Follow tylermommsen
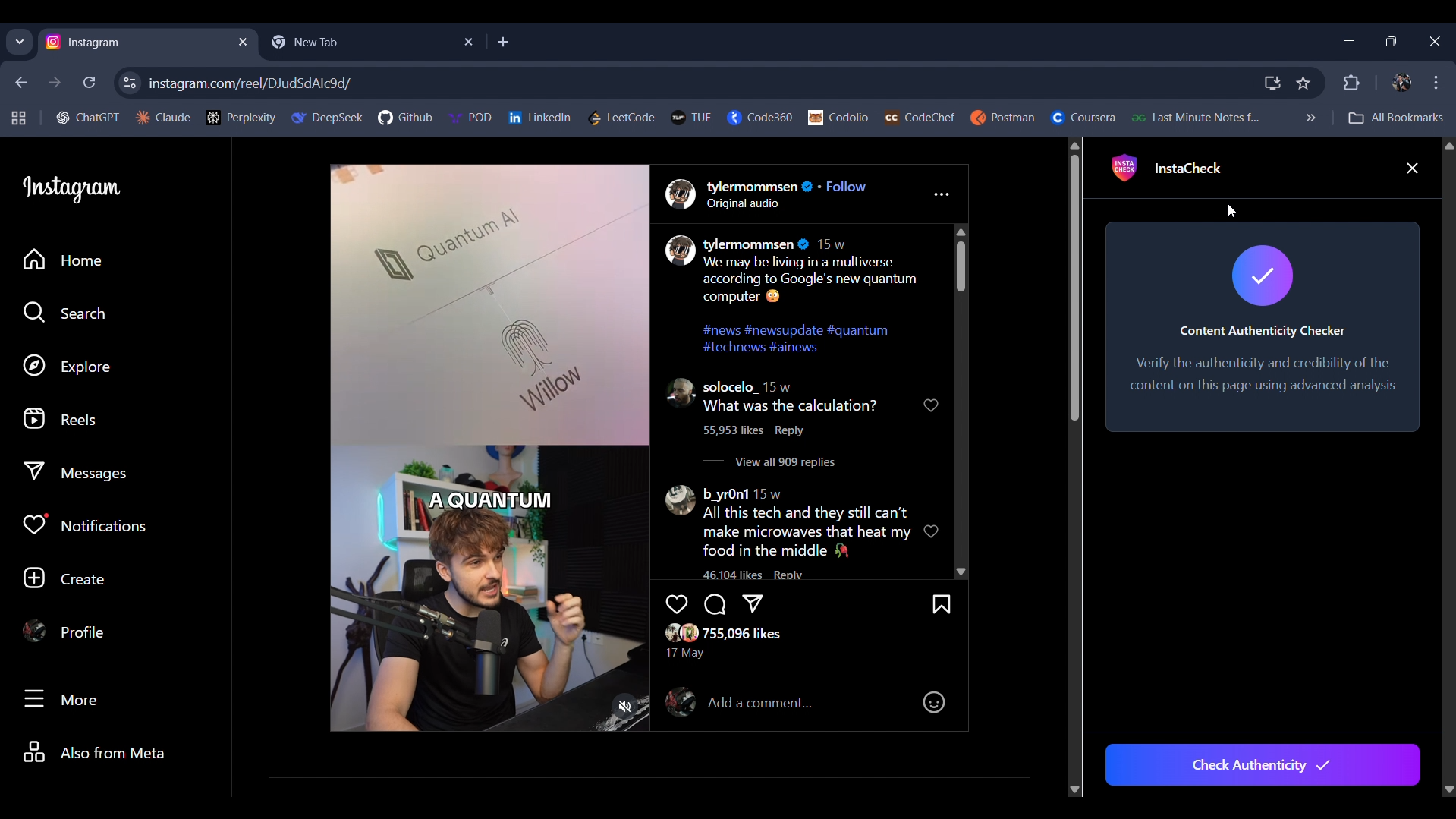Screen dimensions: 1456x819 tap(845, 187)
